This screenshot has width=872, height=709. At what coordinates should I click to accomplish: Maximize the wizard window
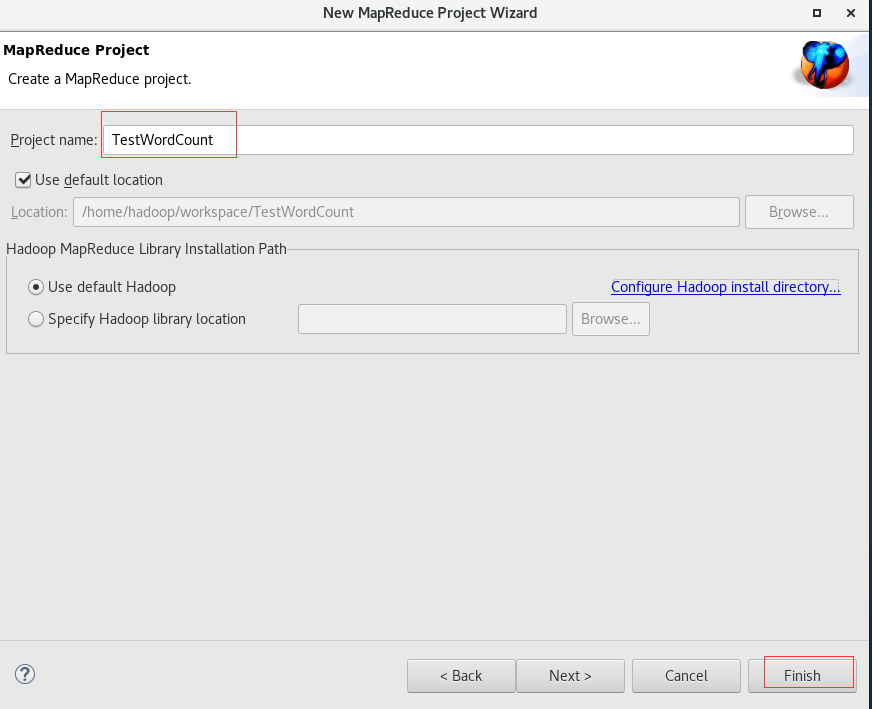pos(816,13)
